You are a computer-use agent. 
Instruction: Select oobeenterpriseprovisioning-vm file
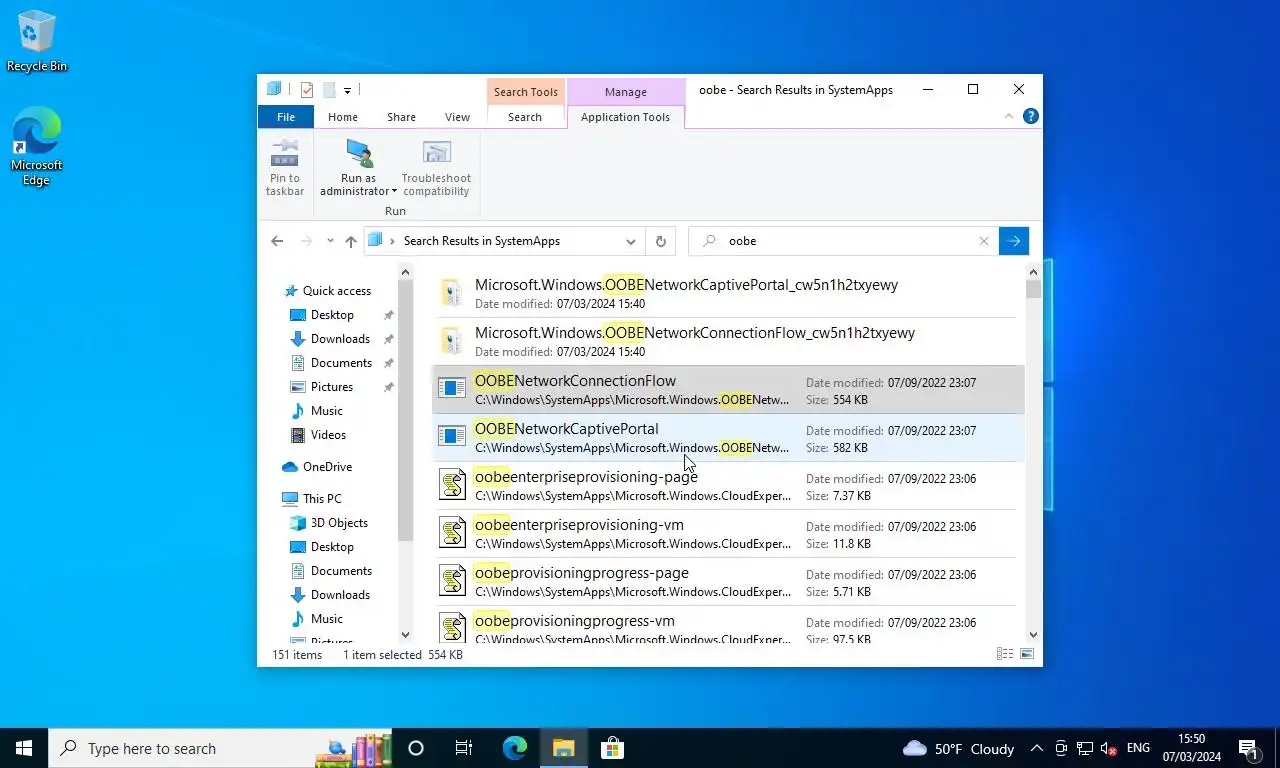click(x=728, y=534)
